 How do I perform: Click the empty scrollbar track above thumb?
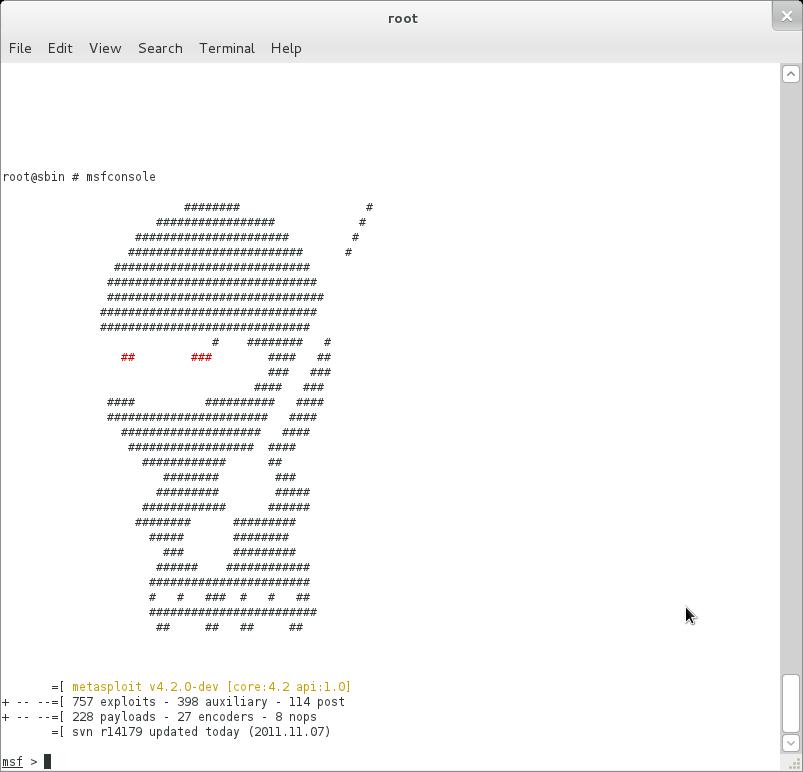click(790, 380)
